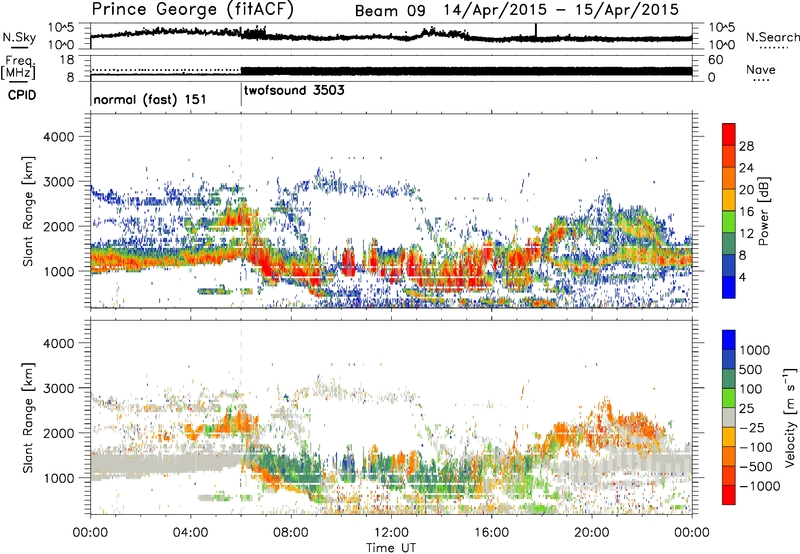Viewport: 800px width, 554px height.
Task: Click the light green 12–16 dB Power color bar segment
Action: point(729,221)
